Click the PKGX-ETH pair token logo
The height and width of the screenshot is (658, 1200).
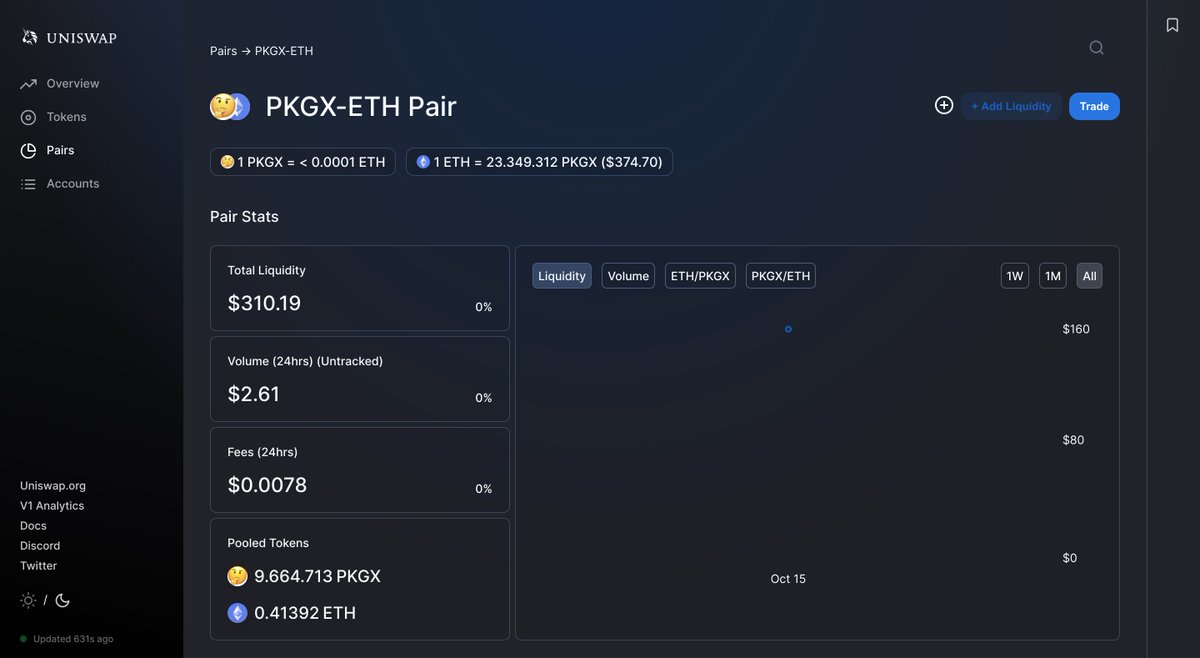tap(230, 106)
